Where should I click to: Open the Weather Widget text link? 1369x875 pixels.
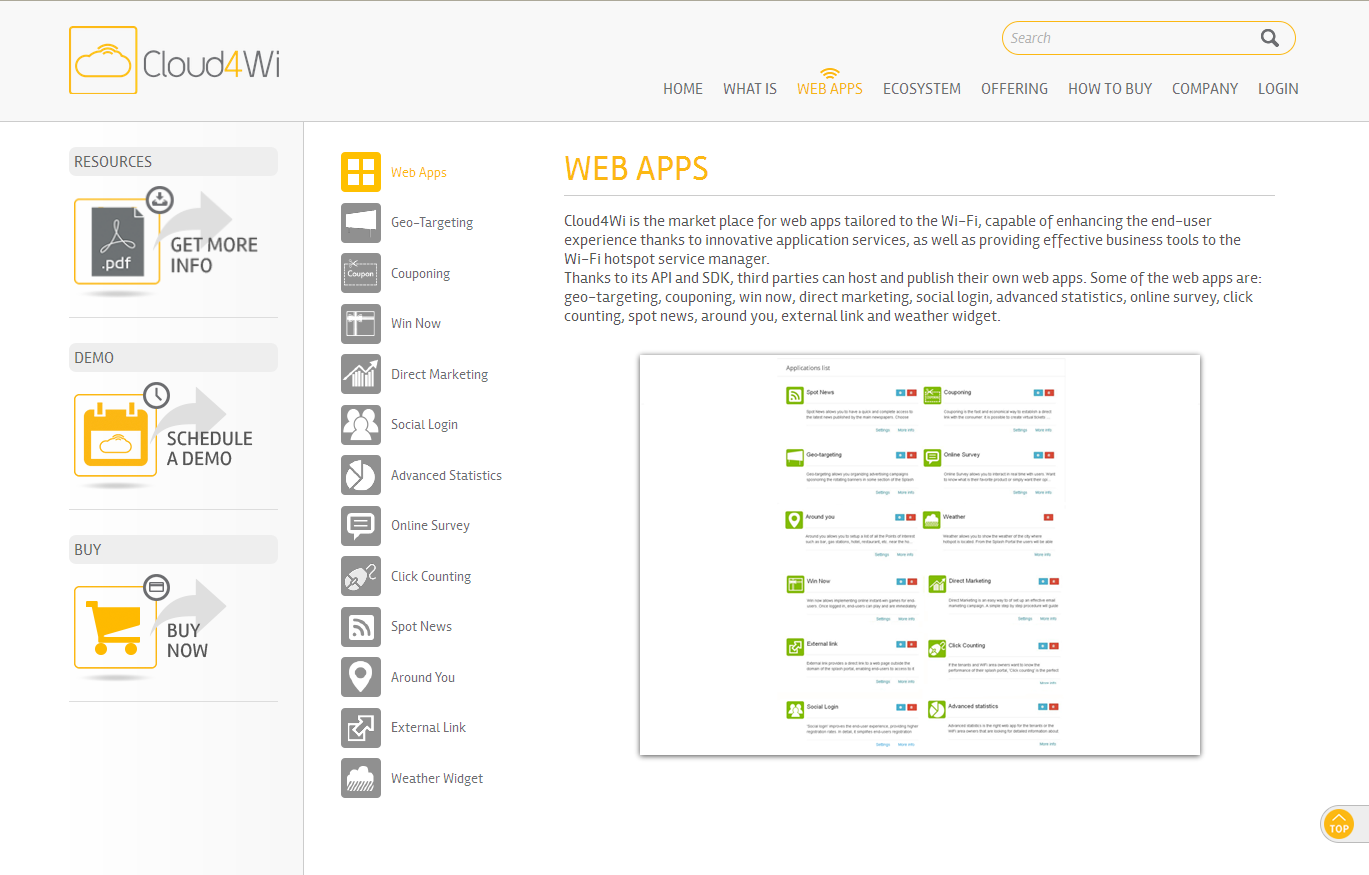click(x=437, y=778)
